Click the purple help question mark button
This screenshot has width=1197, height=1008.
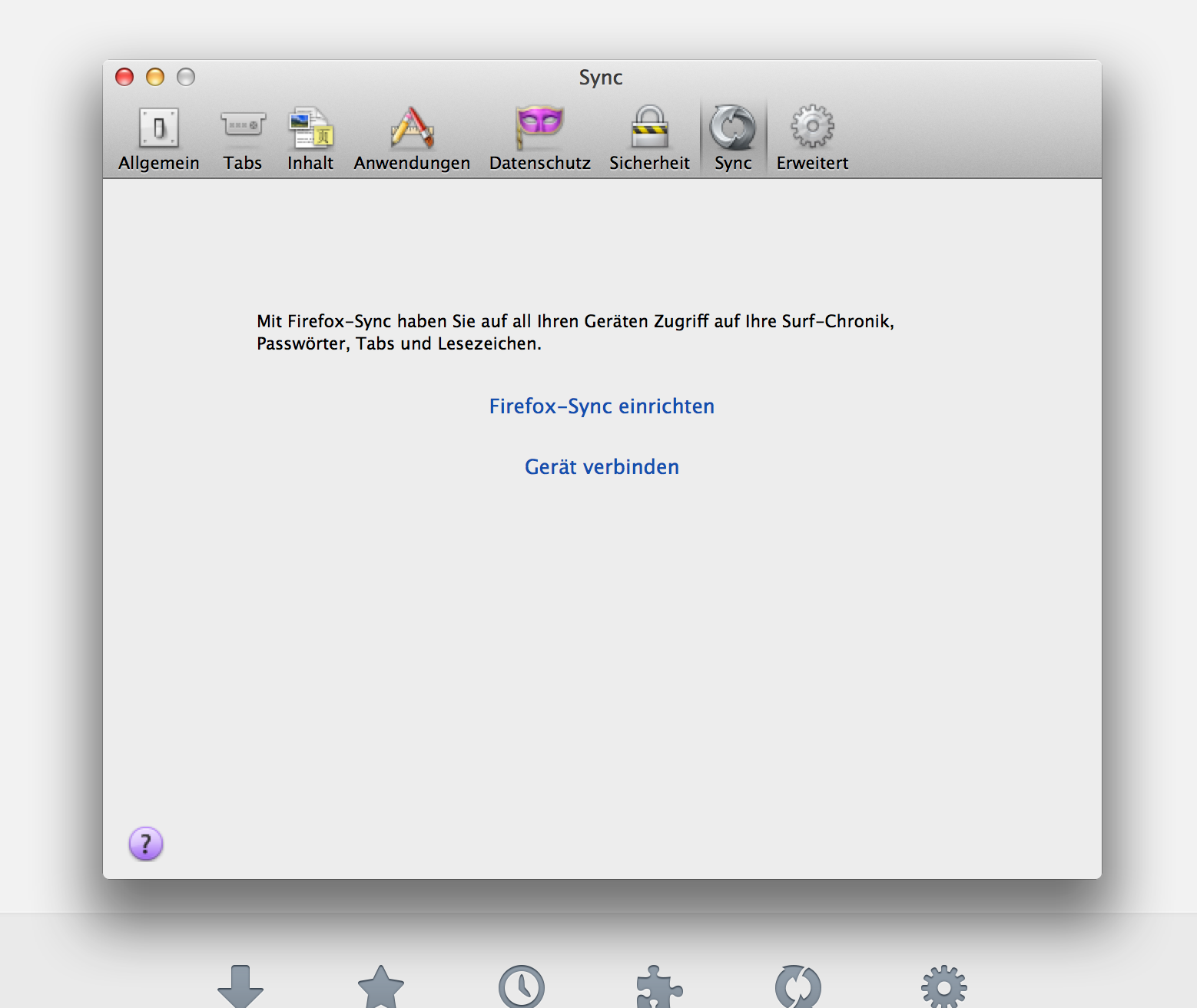tap(146, 844)
